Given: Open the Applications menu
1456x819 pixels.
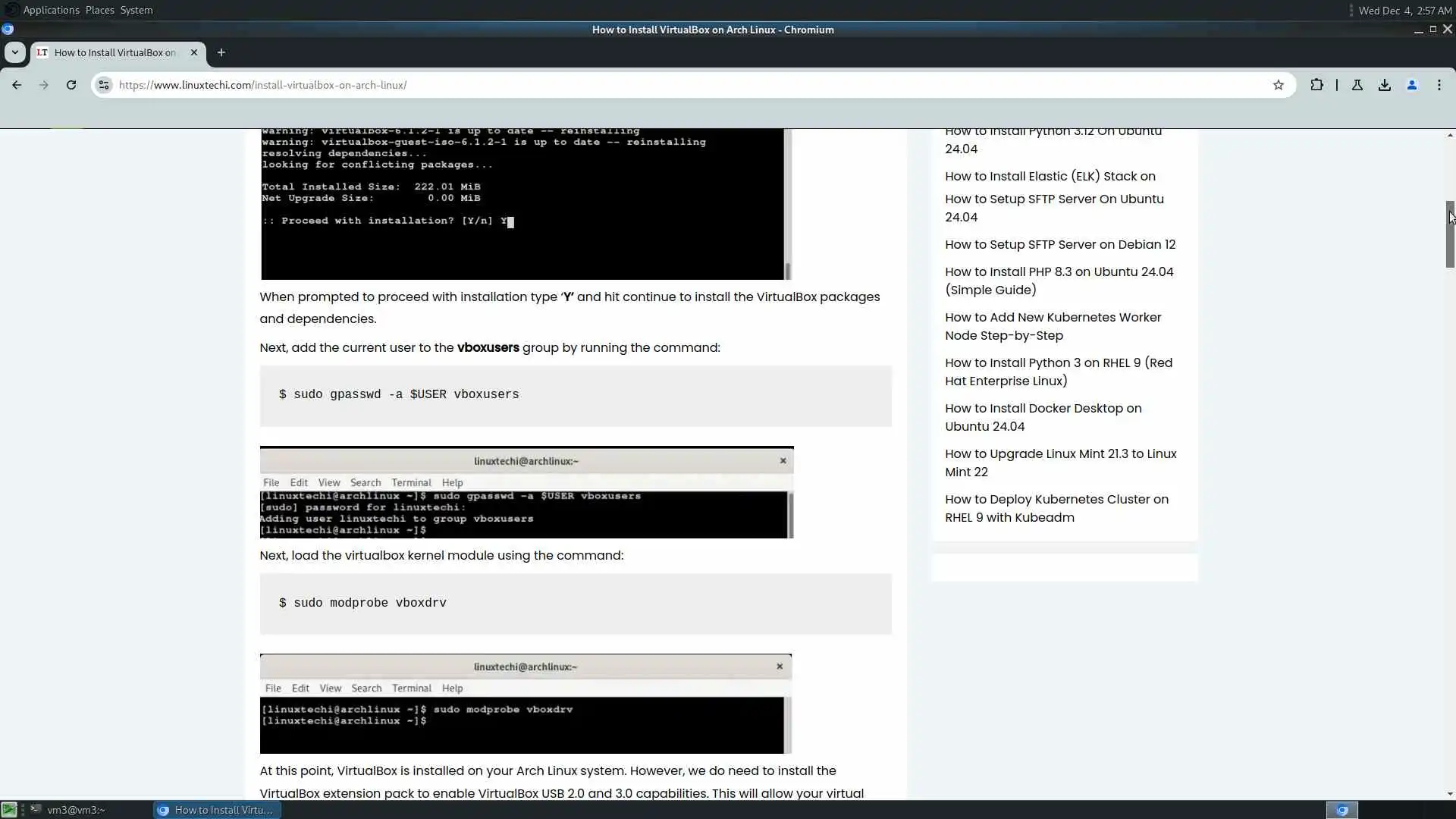Looking at the screenshot, I should (x=51, y=10).
